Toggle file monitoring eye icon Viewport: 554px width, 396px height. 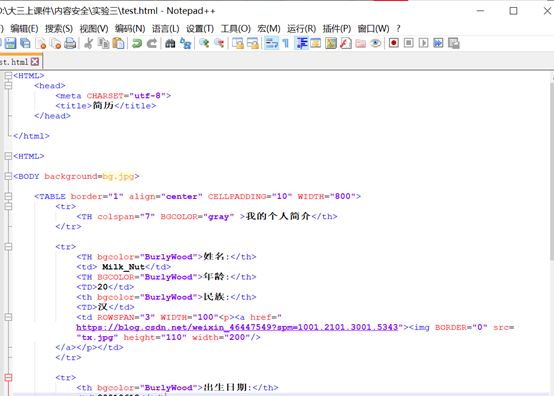pyautogui.click(x=375, y=43)
